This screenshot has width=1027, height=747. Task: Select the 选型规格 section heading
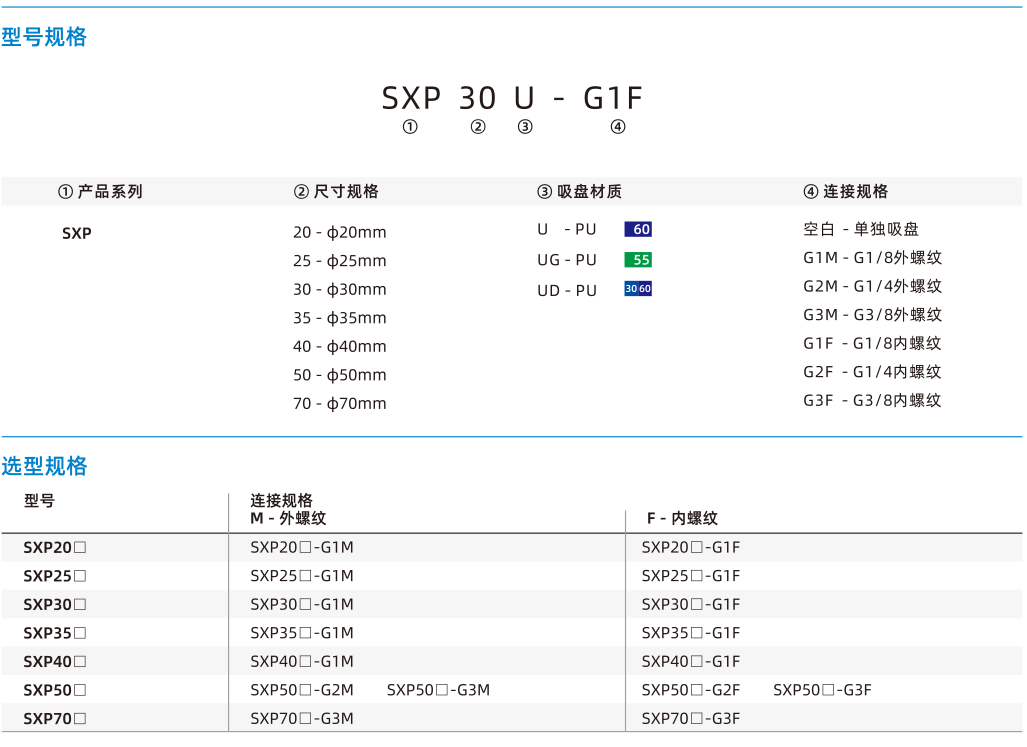(44, 466)
